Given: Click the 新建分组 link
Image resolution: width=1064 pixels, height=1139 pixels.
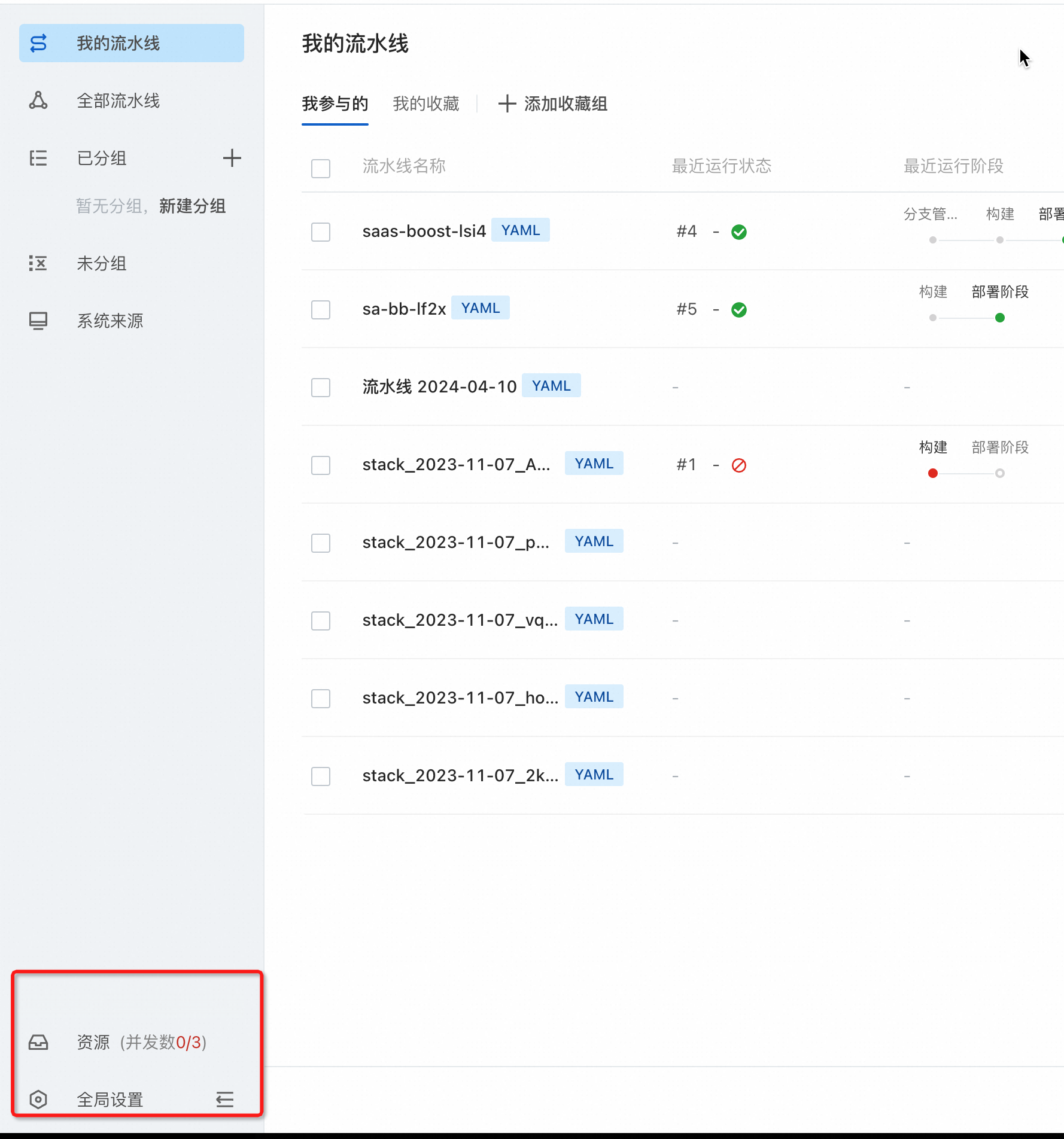Looking at the screenshot, I should coord(193,206).
